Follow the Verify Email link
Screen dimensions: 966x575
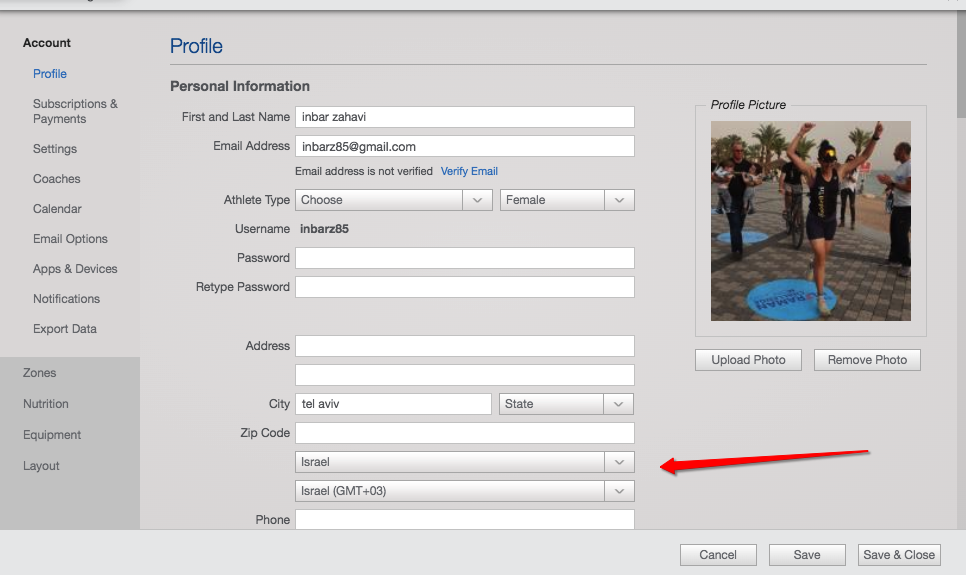(469, 171)
